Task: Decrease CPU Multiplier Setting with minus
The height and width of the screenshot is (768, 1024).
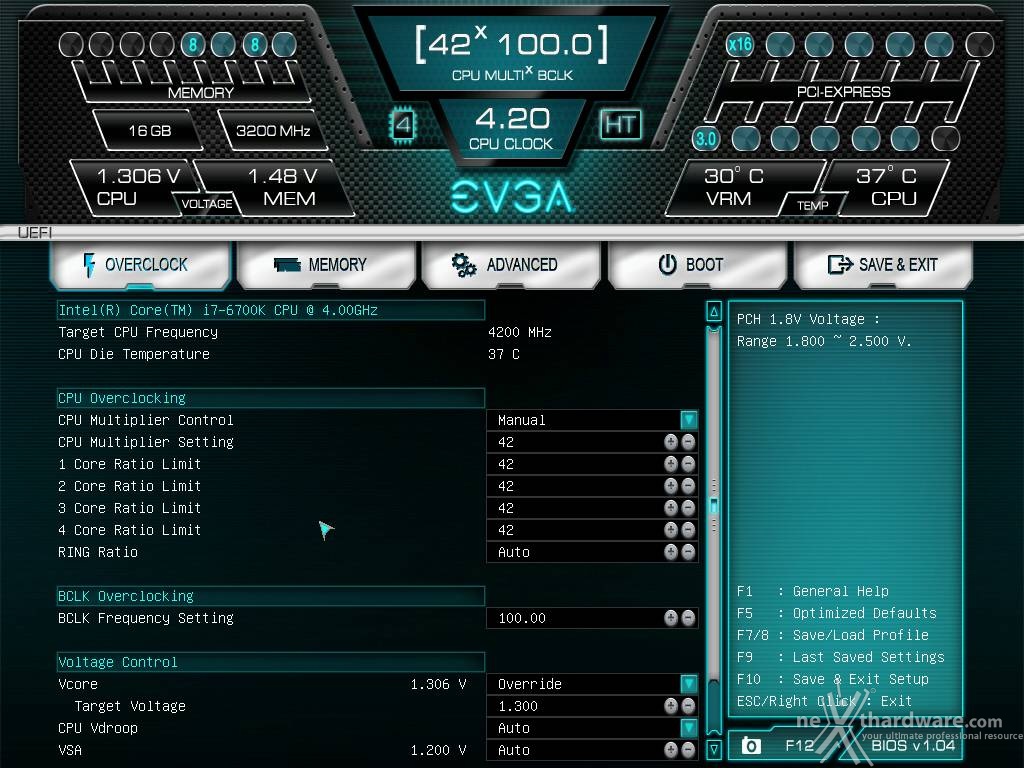Action: click(688, 442)
